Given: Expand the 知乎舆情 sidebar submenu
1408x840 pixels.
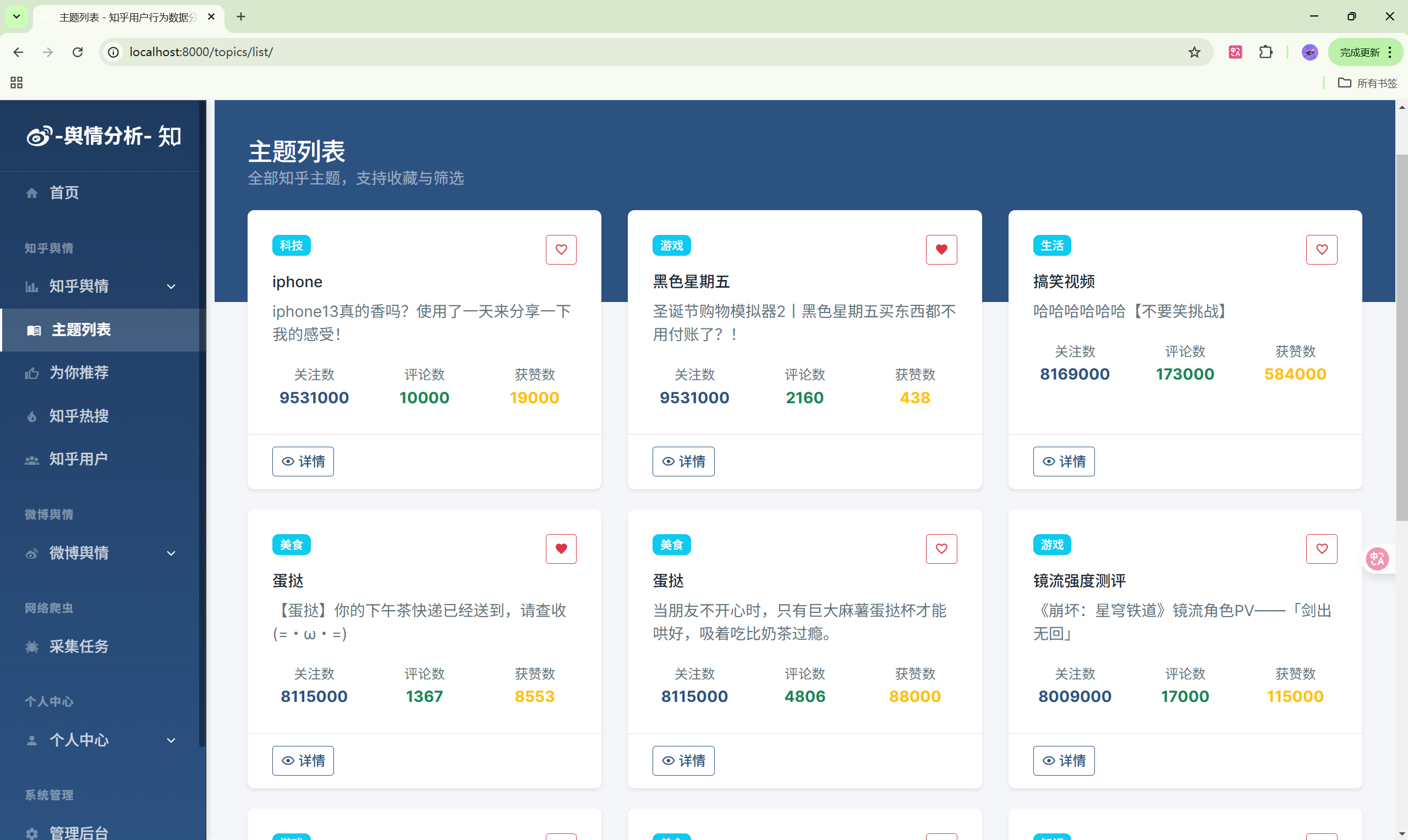Looking at the screenshot, I should (171, 287).
